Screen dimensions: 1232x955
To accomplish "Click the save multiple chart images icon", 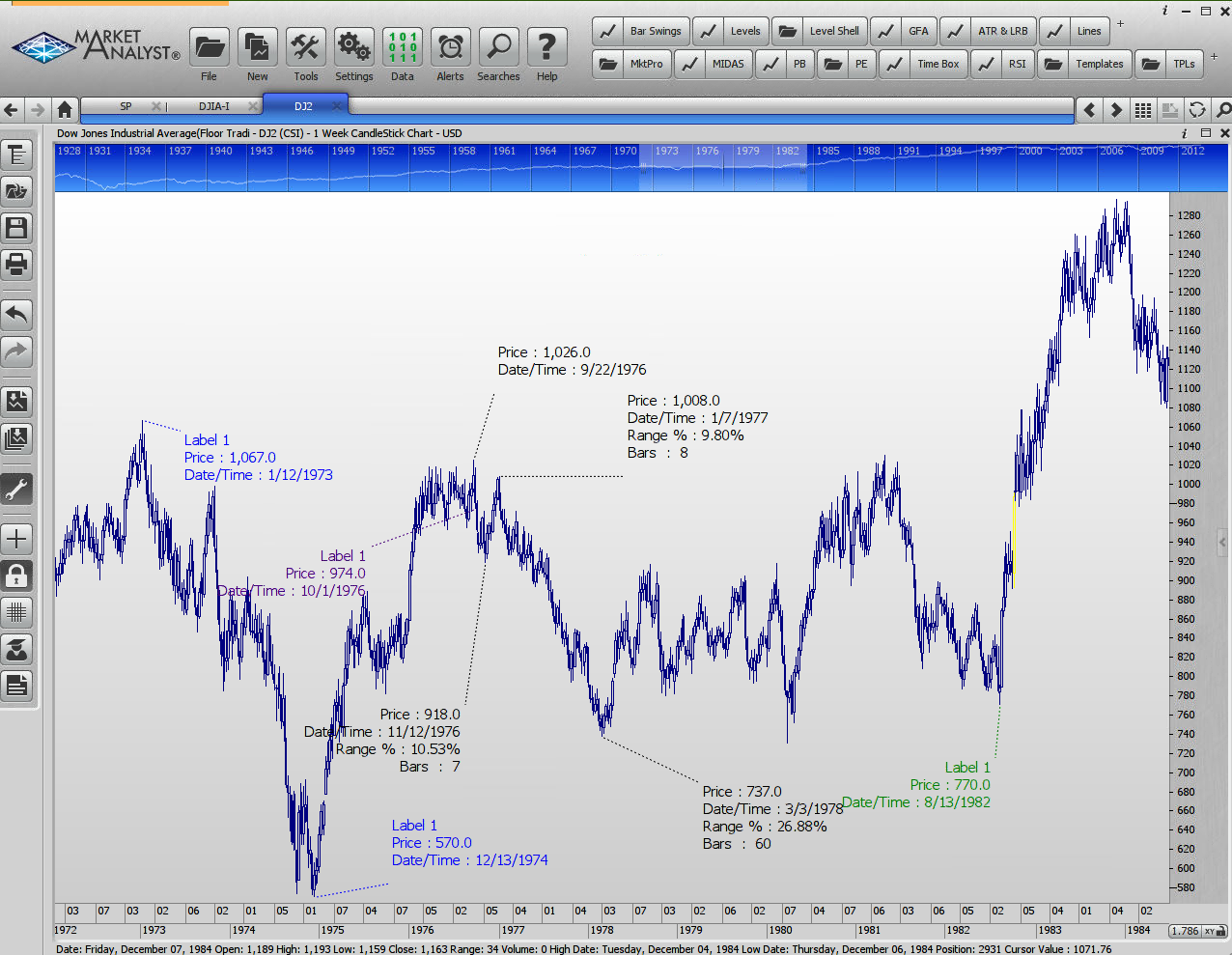I will tap(17, 438).
